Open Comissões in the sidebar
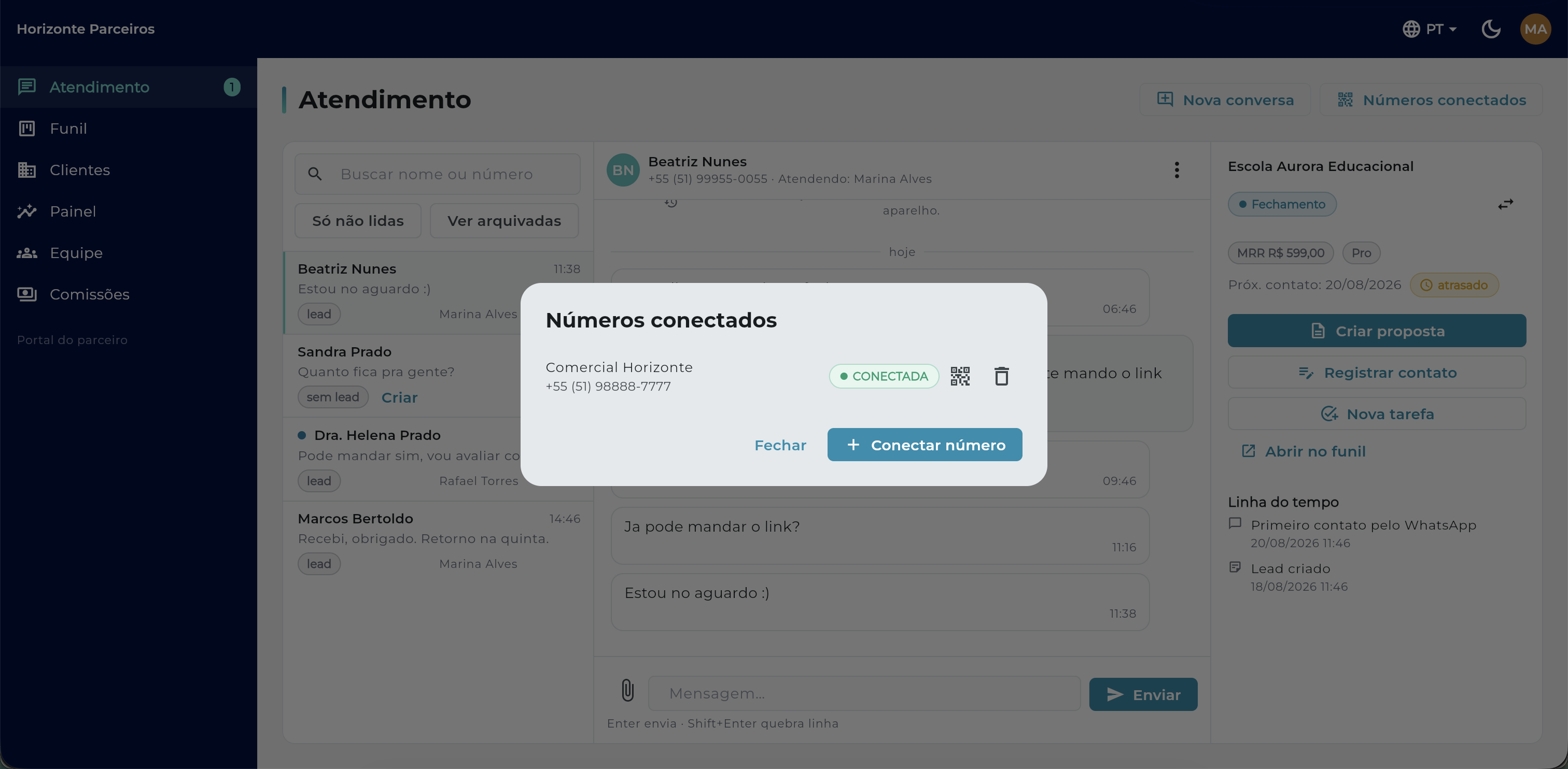1568x769 pixels. pyautogui.click(x=129, y=294)
